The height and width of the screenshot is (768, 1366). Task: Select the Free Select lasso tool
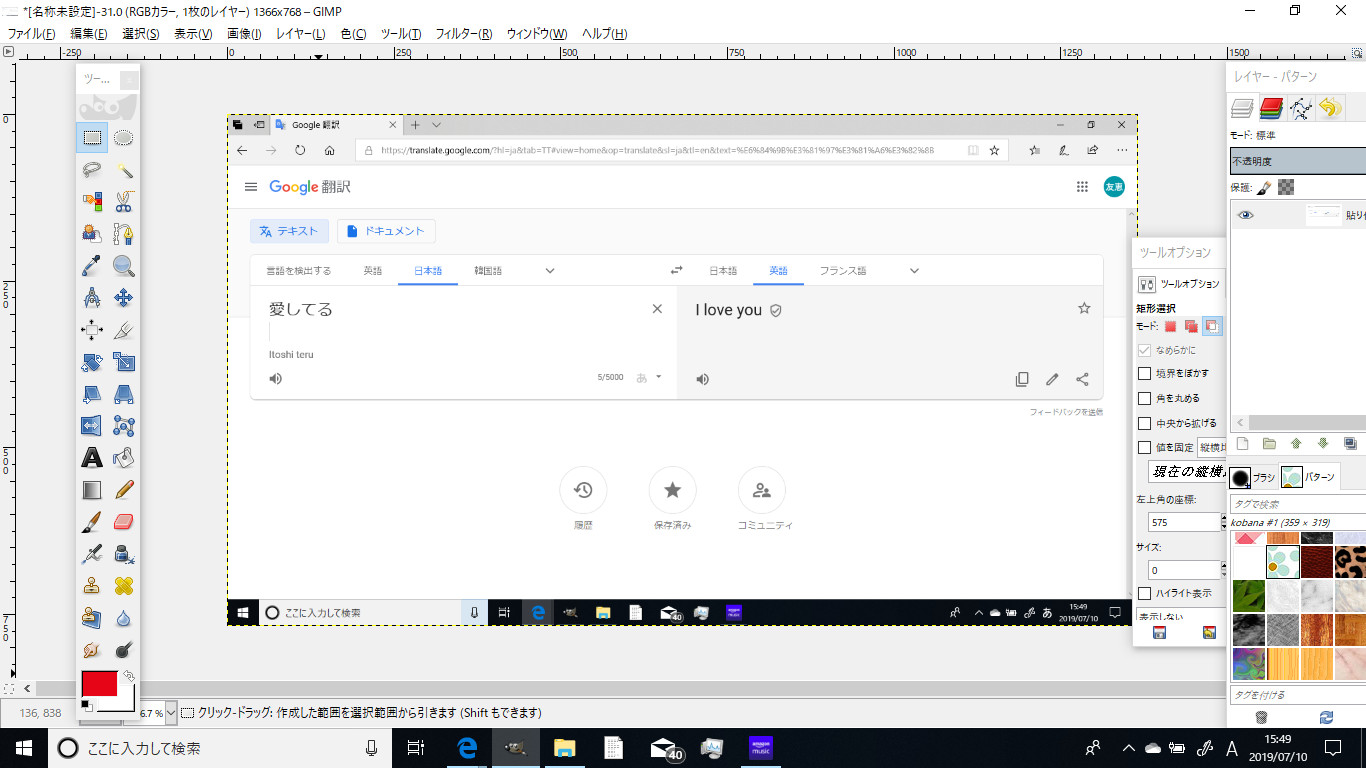[92, 170]
